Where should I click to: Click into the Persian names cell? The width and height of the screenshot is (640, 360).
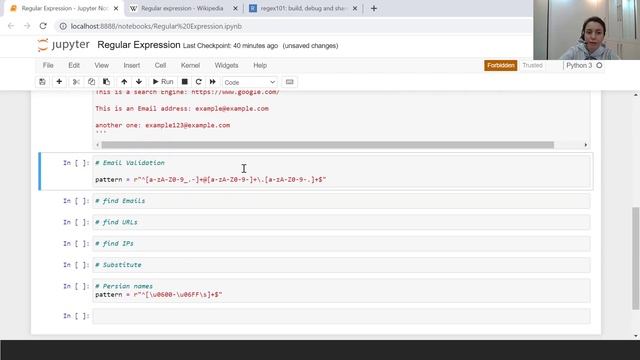[341, 291]
